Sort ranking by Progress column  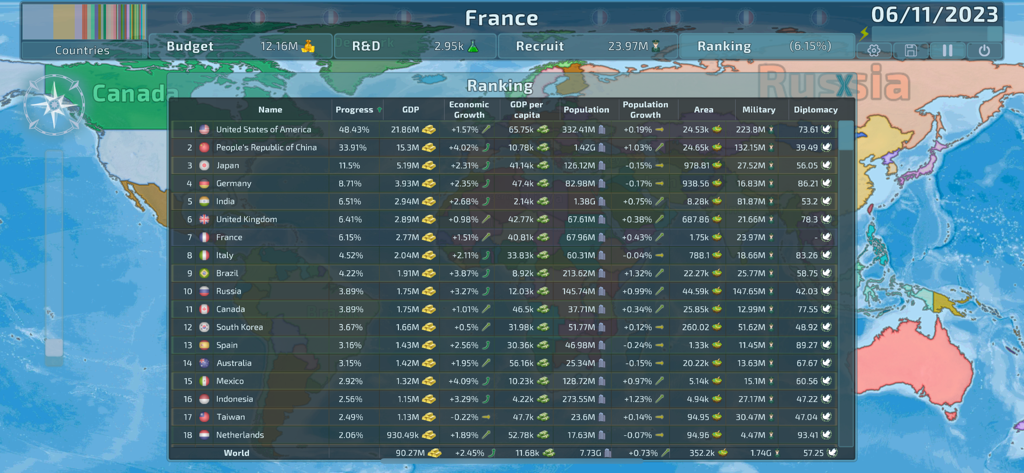[358, 110]
